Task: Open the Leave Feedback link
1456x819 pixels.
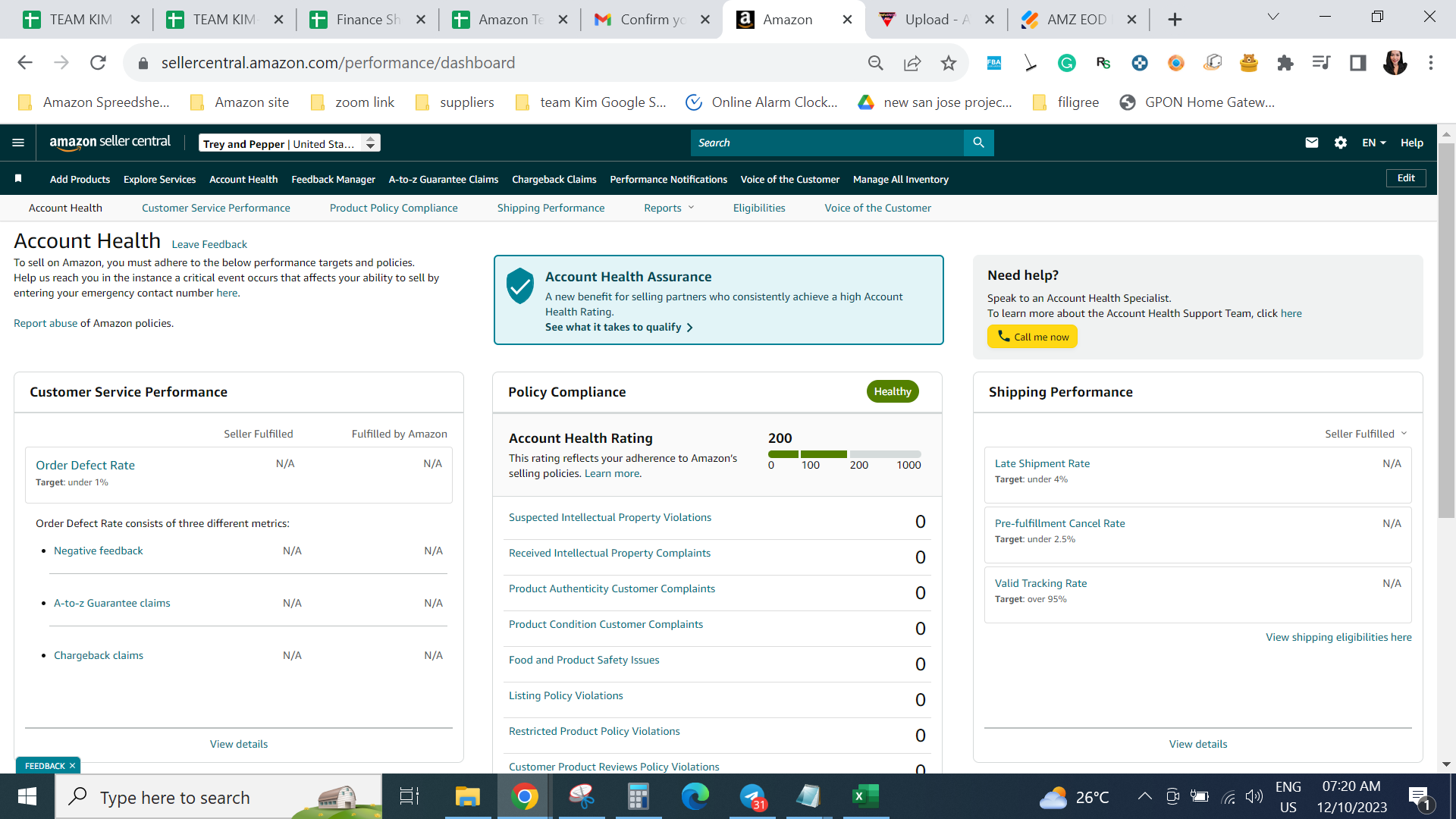Action: (x=209, y=244)
